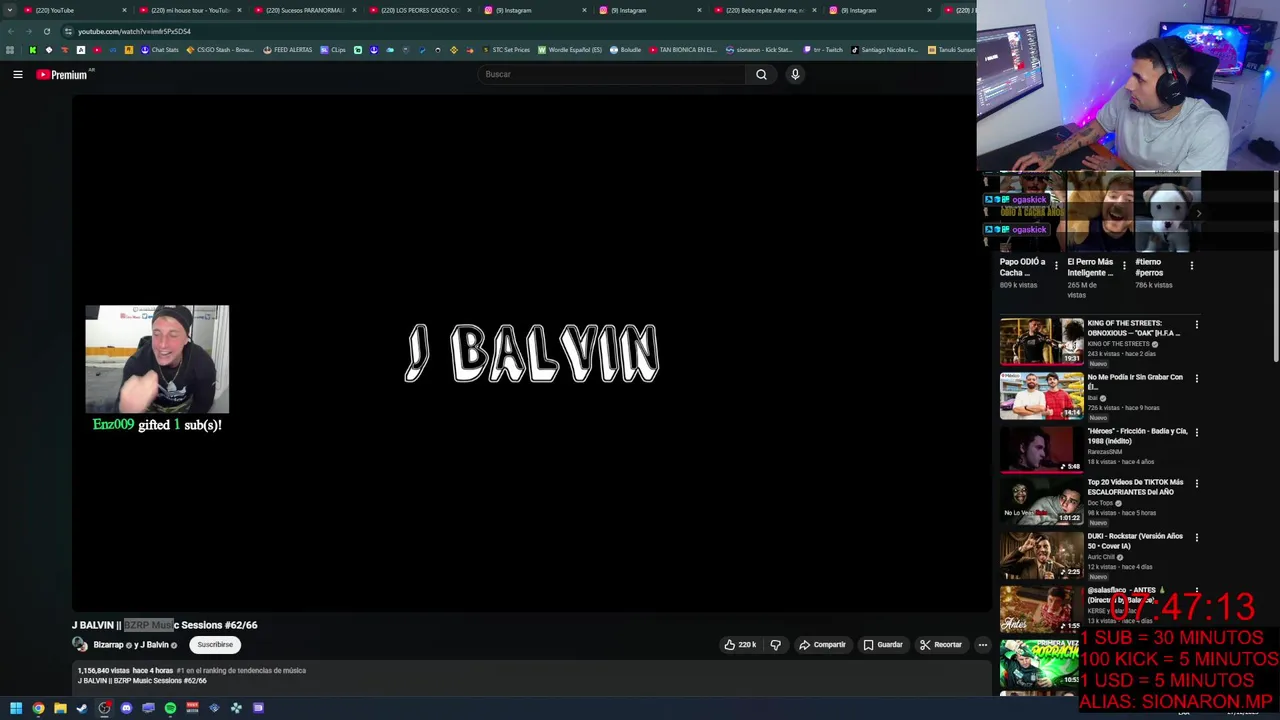Open 'DUKI - Rockstar' video thumbnail
1280x720 pixels.
(x=1041, y=555)
